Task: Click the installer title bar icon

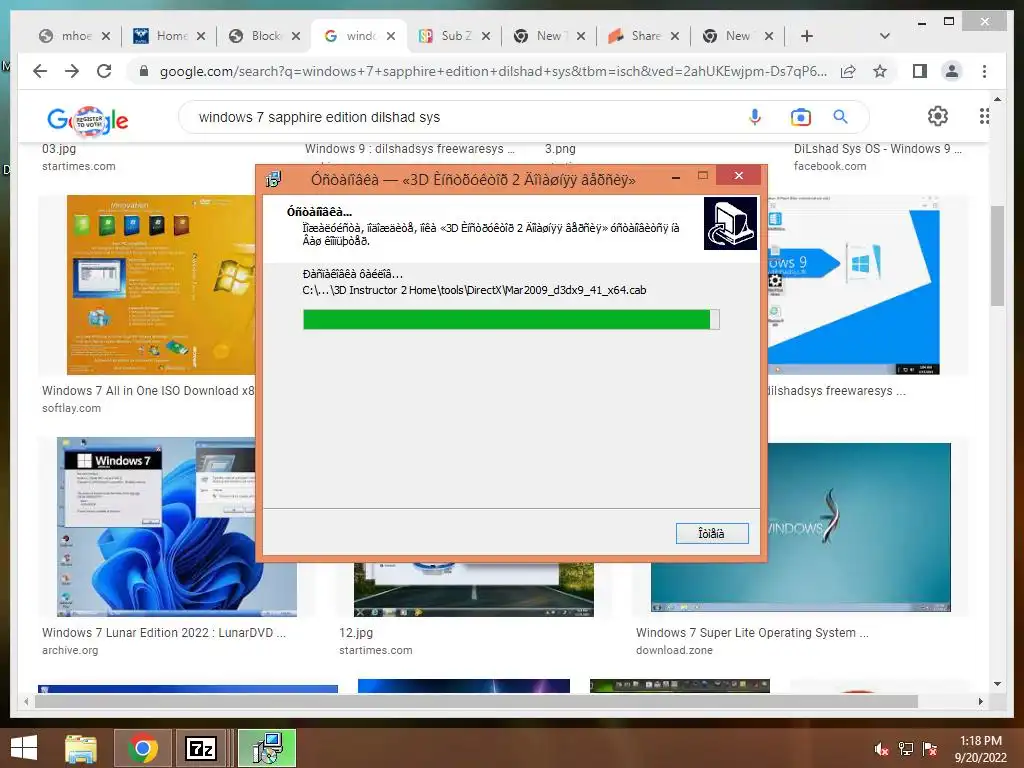Action: tap(274, 179)
